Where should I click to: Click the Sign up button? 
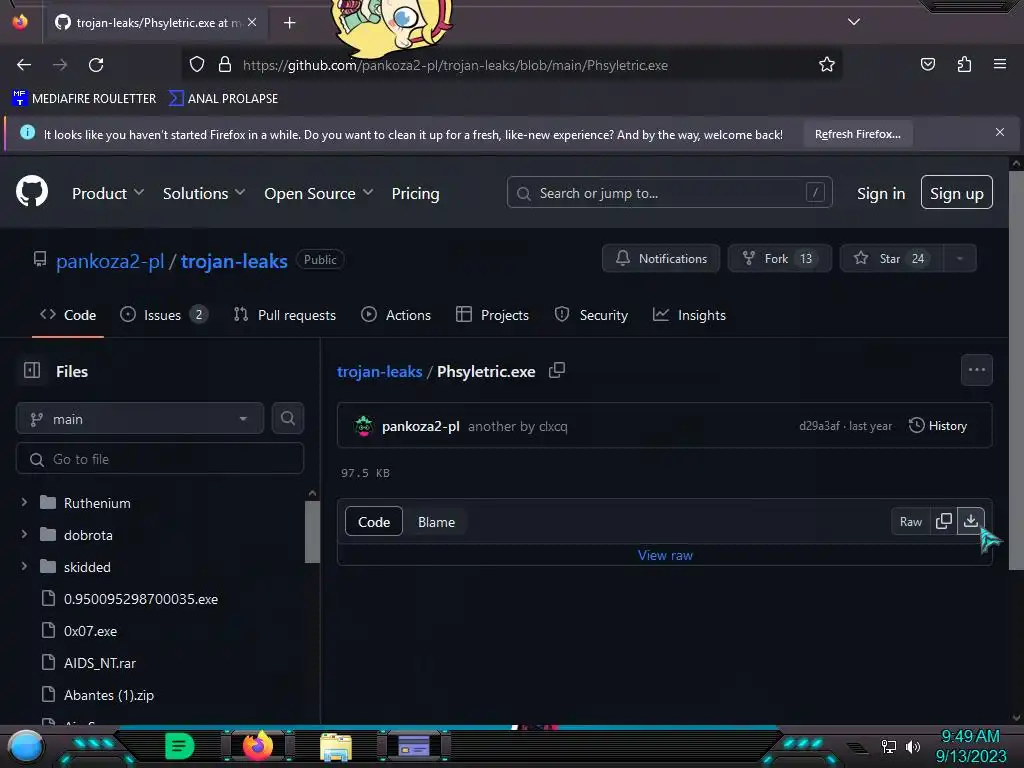[956, 193]
